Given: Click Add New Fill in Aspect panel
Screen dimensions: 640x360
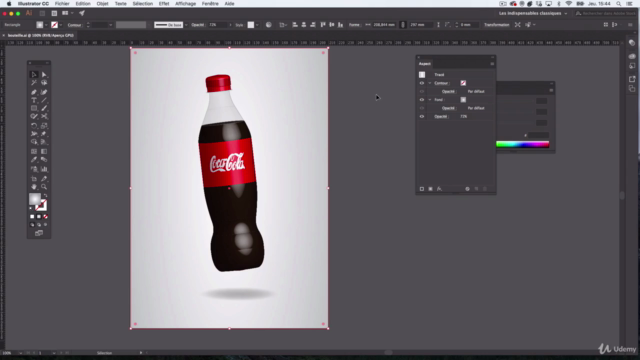Looking at the screenshot, I should tap(430, 189).
